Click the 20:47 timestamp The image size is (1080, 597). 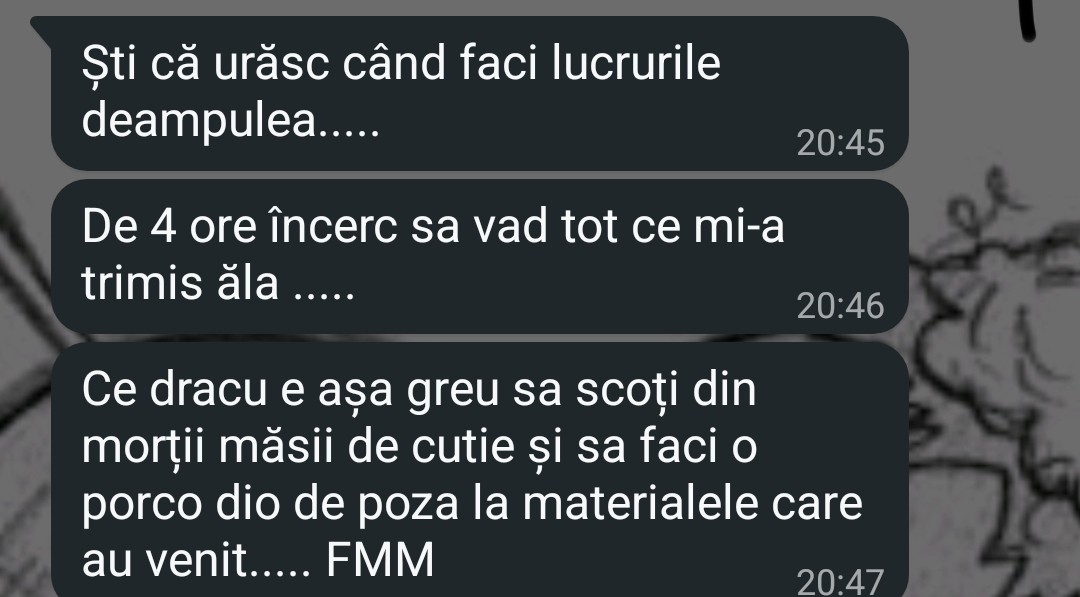point(840,581)
